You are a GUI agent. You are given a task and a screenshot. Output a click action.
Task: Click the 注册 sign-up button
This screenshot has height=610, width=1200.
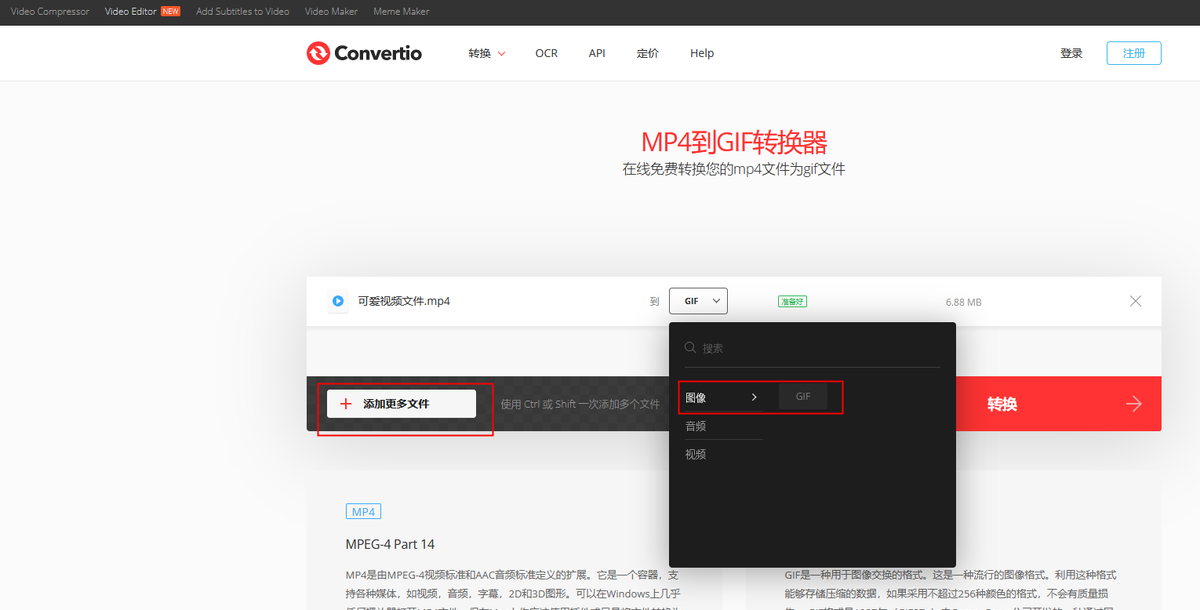[x=1134, y=53]
